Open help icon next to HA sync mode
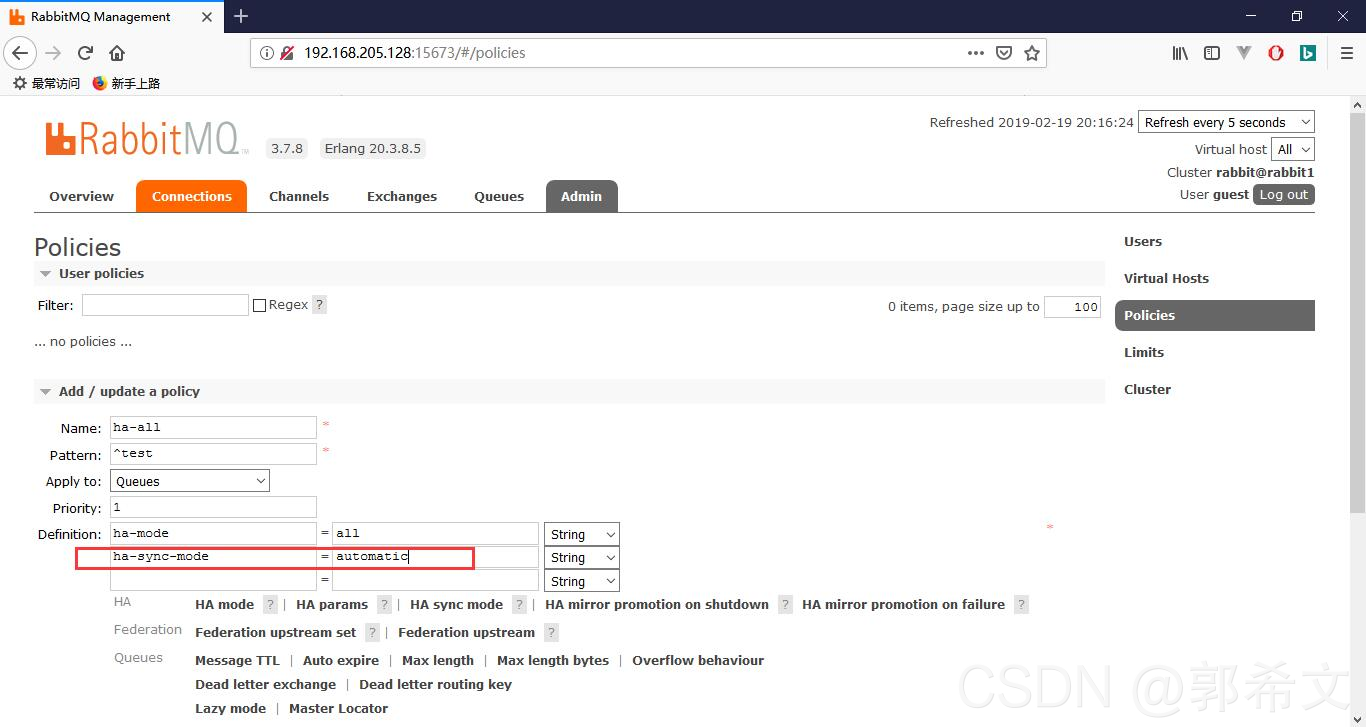The image size is (1366, 727). tap(519, 604)
